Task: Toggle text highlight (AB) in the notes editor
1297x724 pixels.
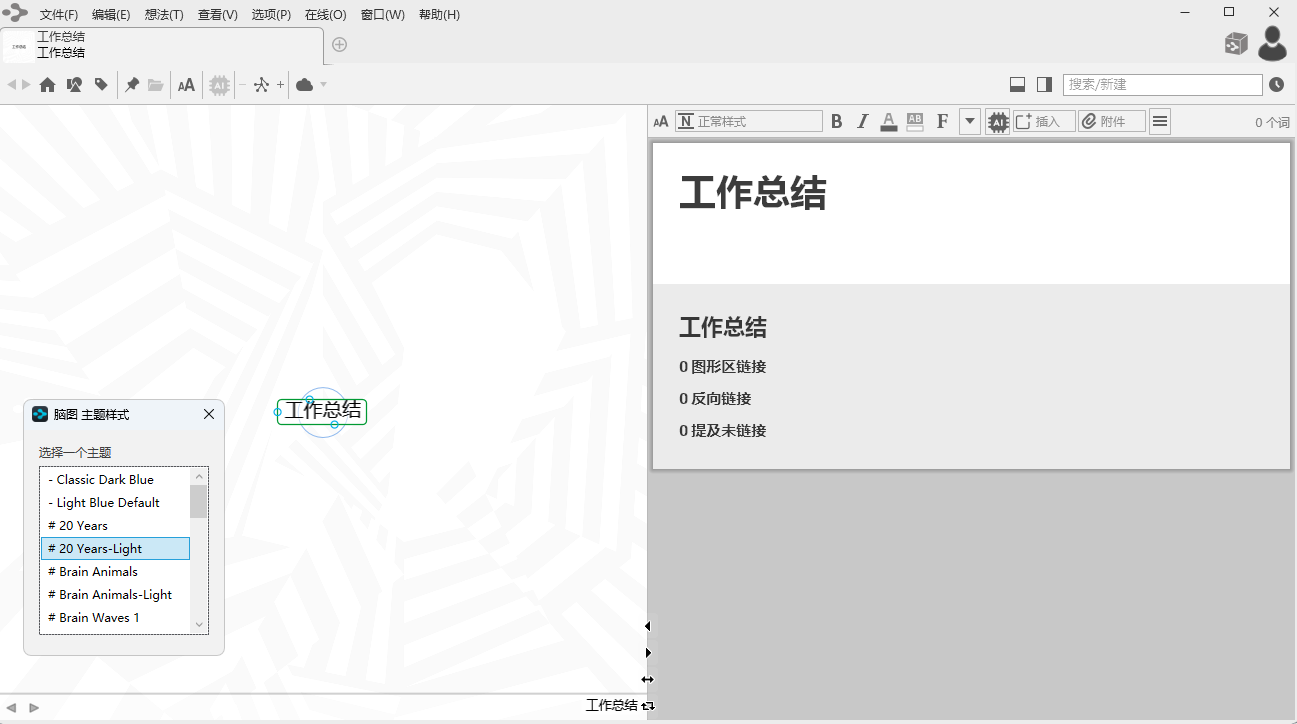Action: [914, 121]
